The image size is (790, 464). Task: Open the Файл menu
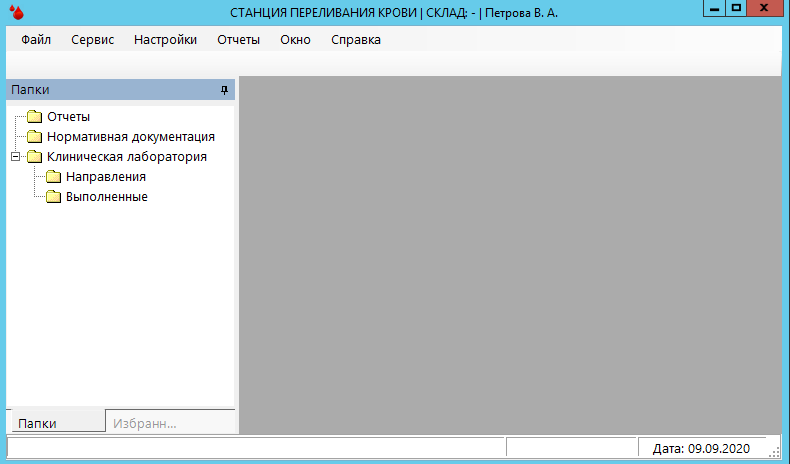36,40
